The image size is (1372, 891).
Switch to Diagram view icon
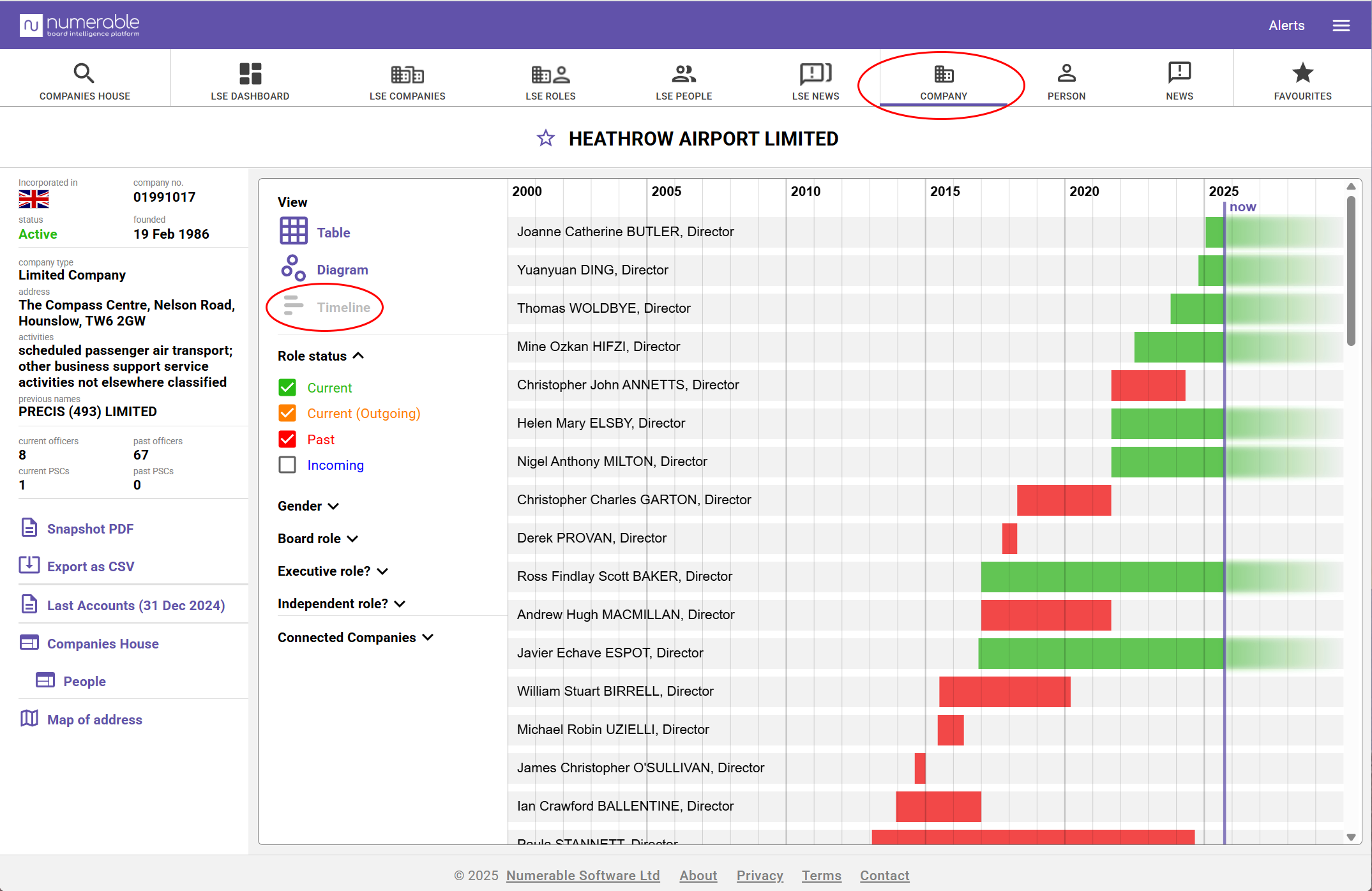[293, 269]
